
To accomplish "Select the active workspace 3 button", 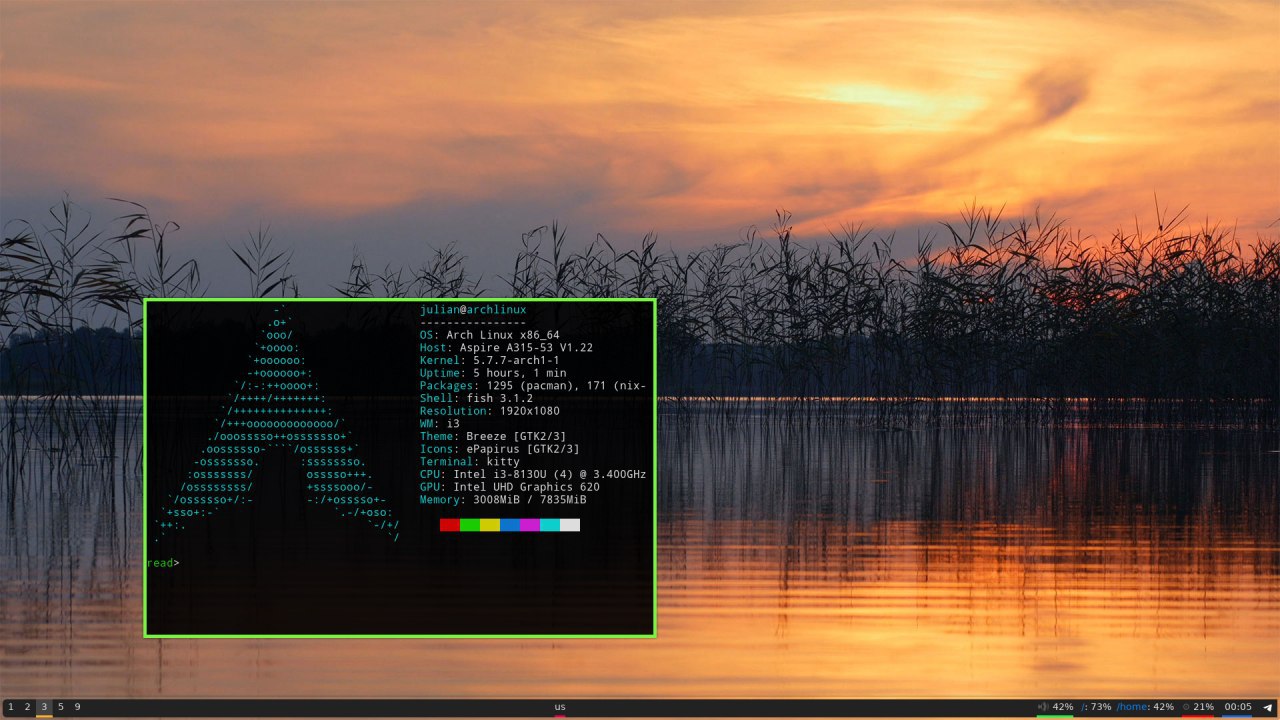I will click(44, 707).
